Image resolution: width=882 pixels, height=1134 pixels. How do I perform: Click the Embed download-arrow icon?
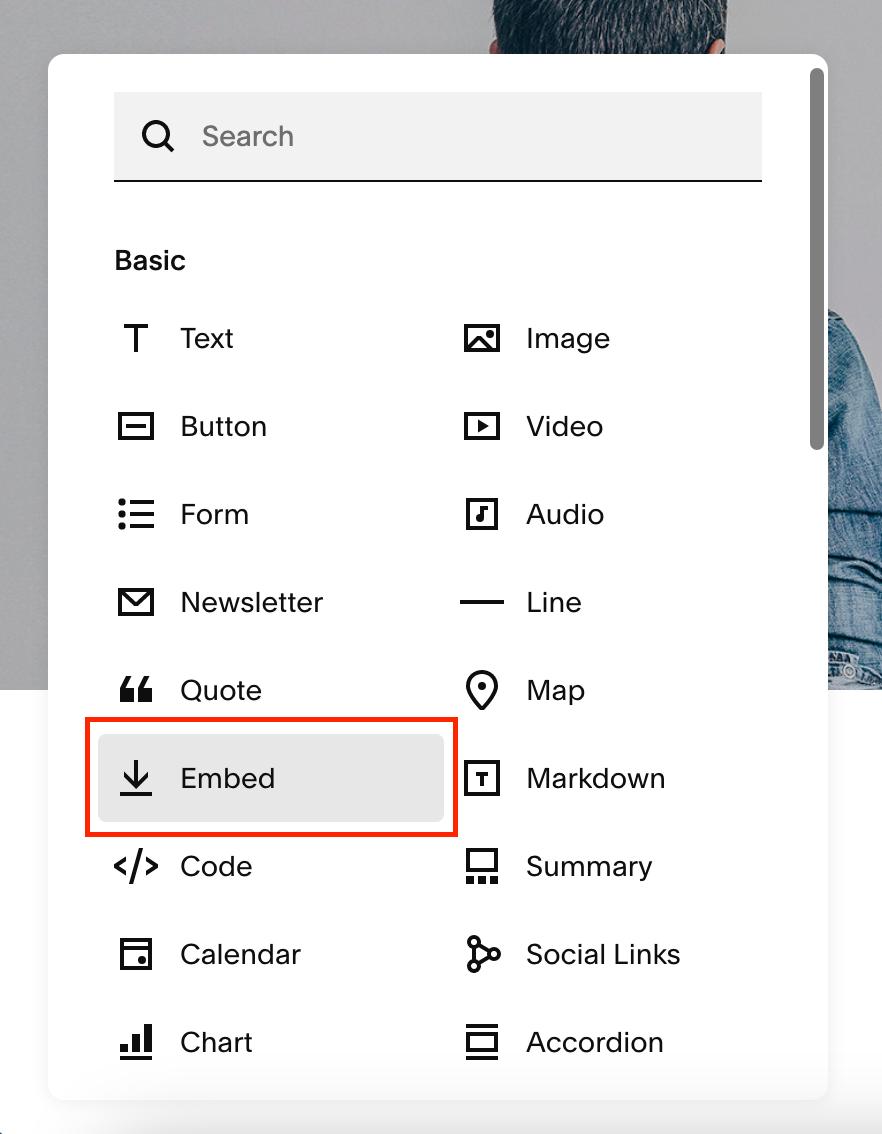click(136, 778)
